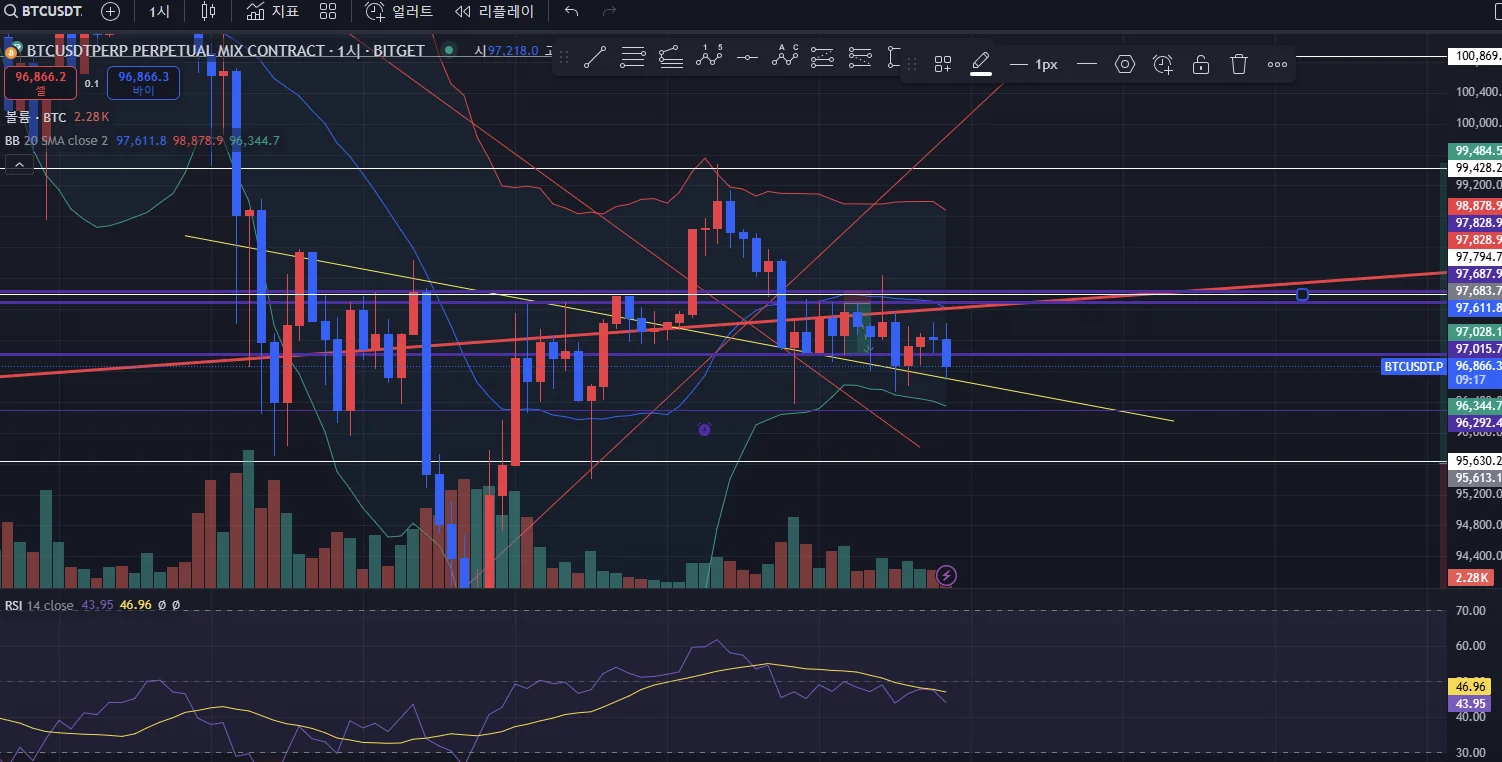
Task: Undo the last chart action
Action: click(572, 12)
